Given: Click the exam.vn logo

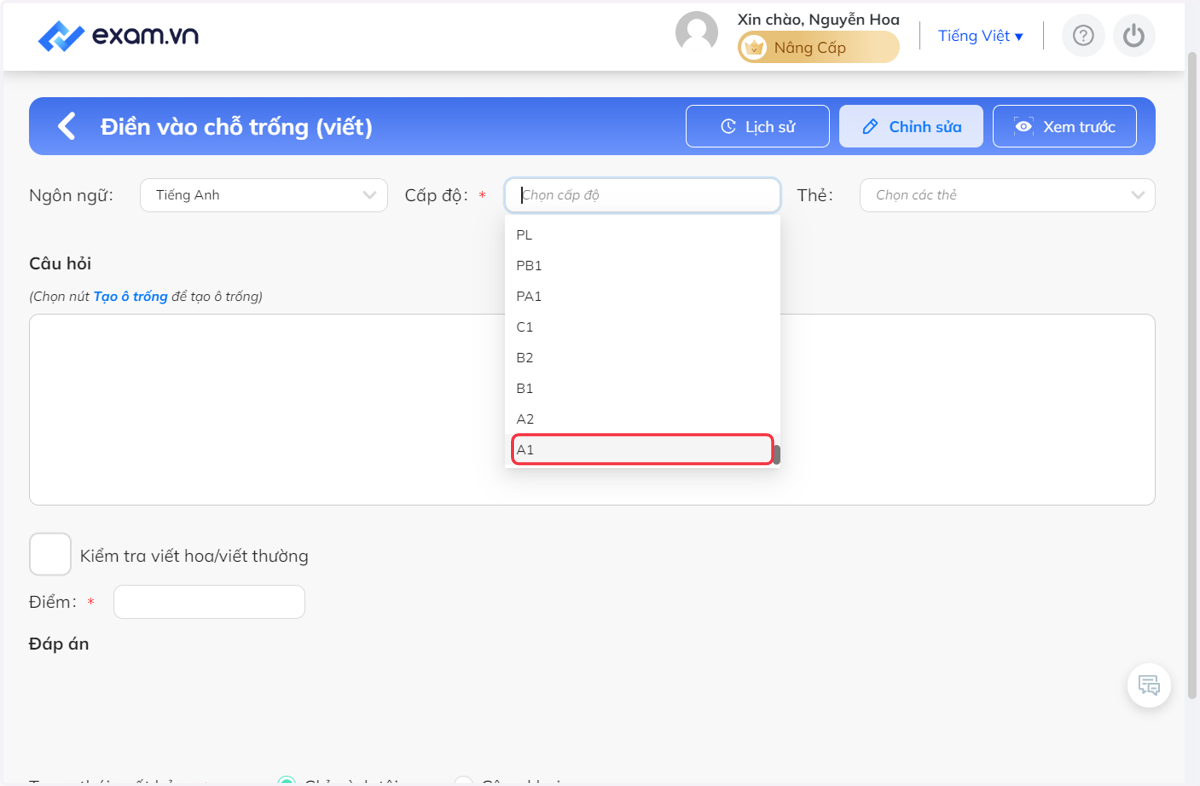Looking at the screenshot, I should coord(118,37).
